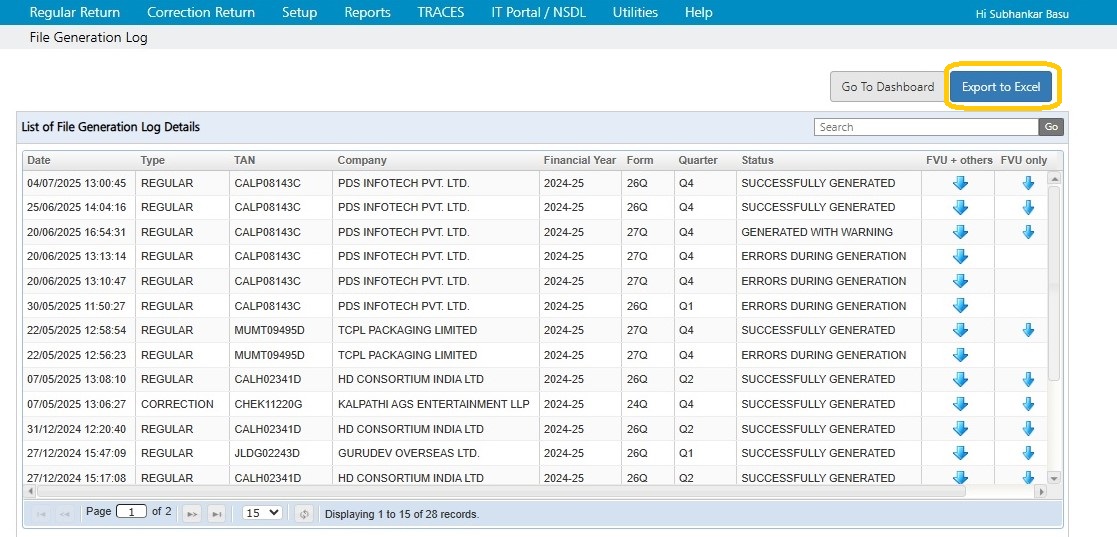
Task: Go to next page of log records
Action: (x=191, y=513)
